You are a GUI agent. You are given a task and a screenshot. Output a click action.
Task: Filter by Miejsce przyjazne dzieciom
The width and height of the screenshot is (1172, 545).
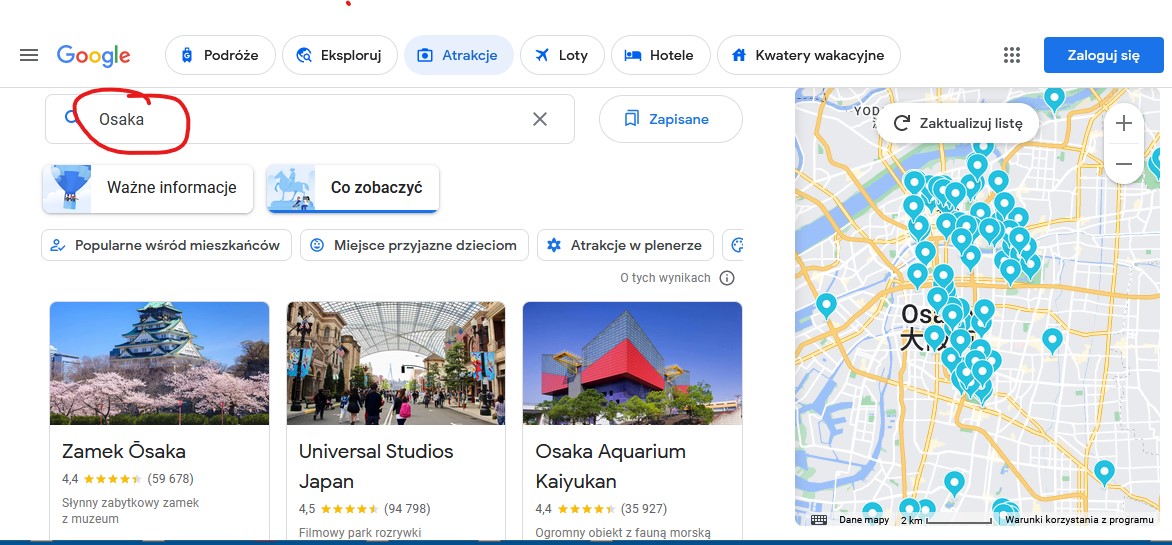pyautogui.click(x=414, y=245)
